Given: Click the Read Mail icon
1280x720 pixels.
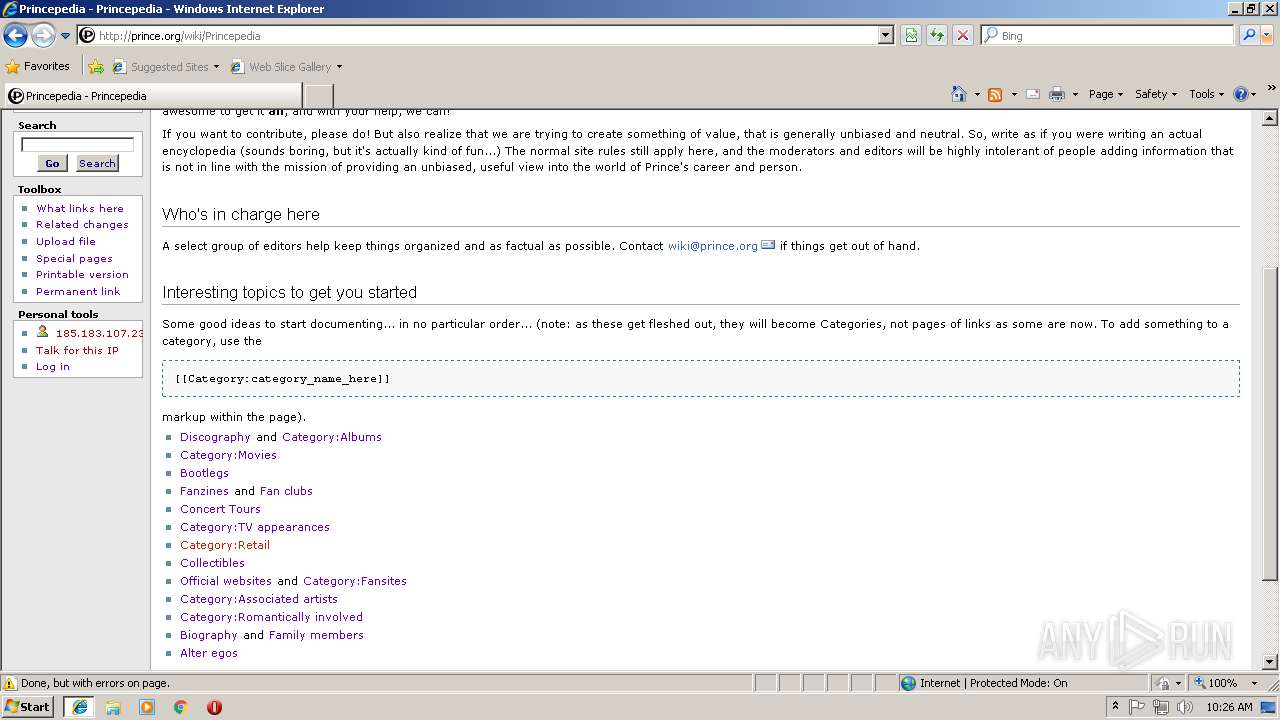Looking at the screenshot, I should click(x=1033, y=94).
